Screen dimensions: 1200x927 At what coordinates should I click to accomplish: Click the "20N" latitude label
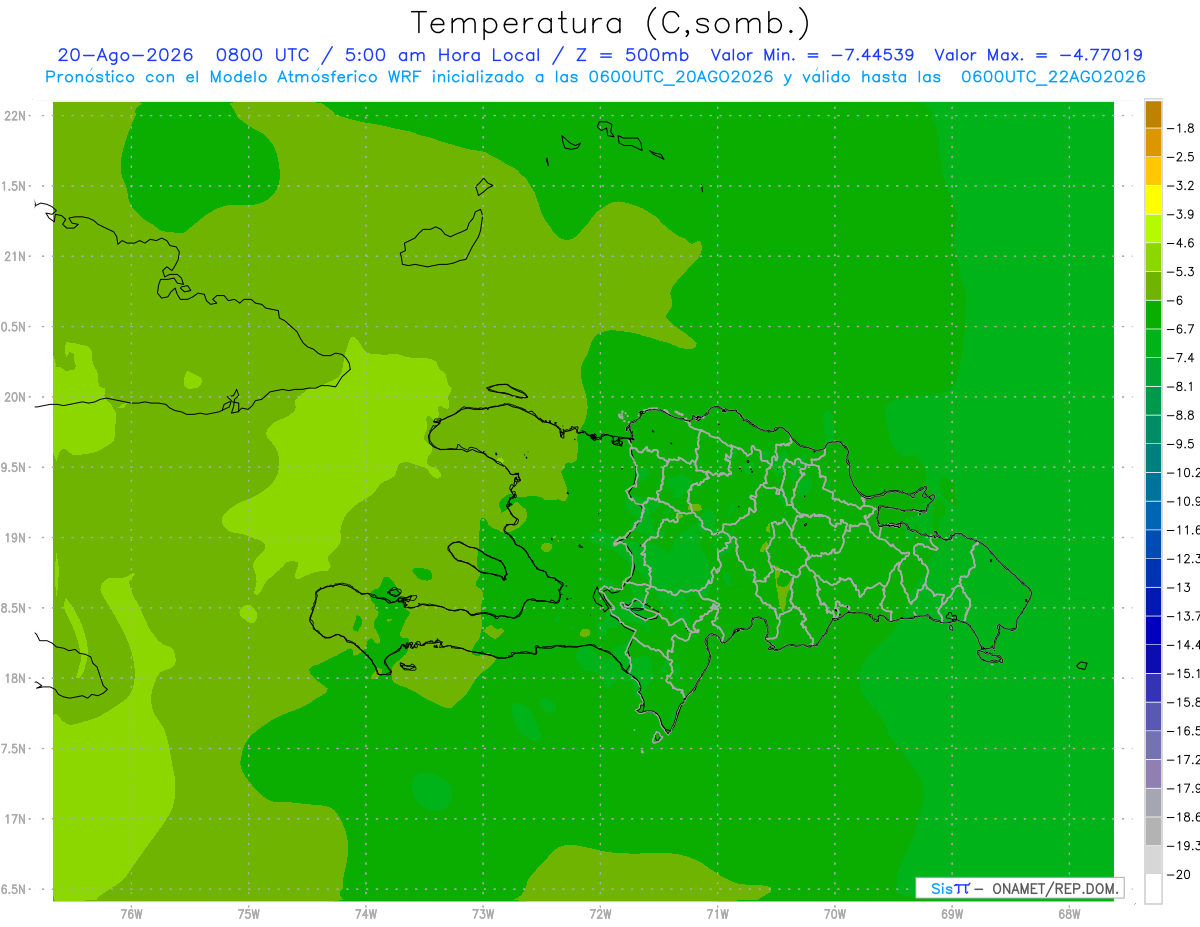point(14,397)
